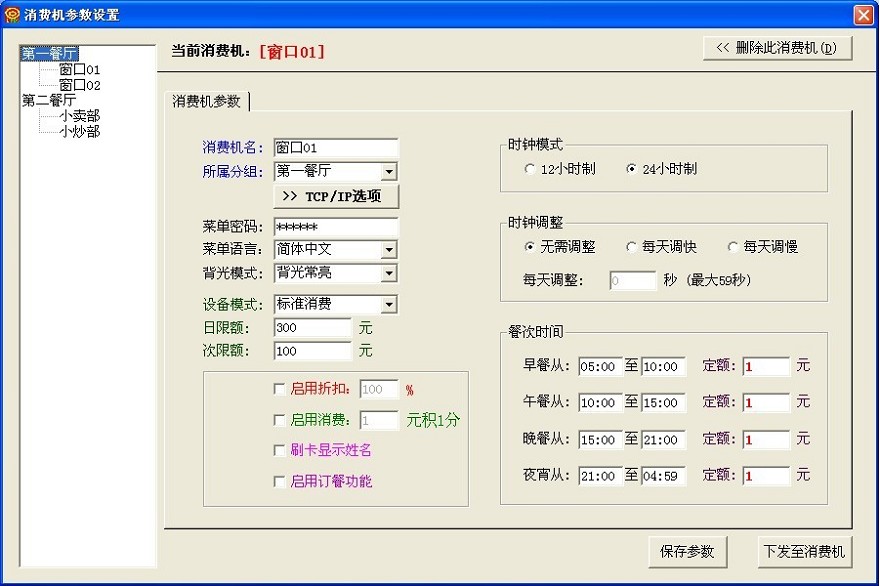Open the 背光模式 dropdown
This screenshot has height=586, width=880.
point(389,273)
